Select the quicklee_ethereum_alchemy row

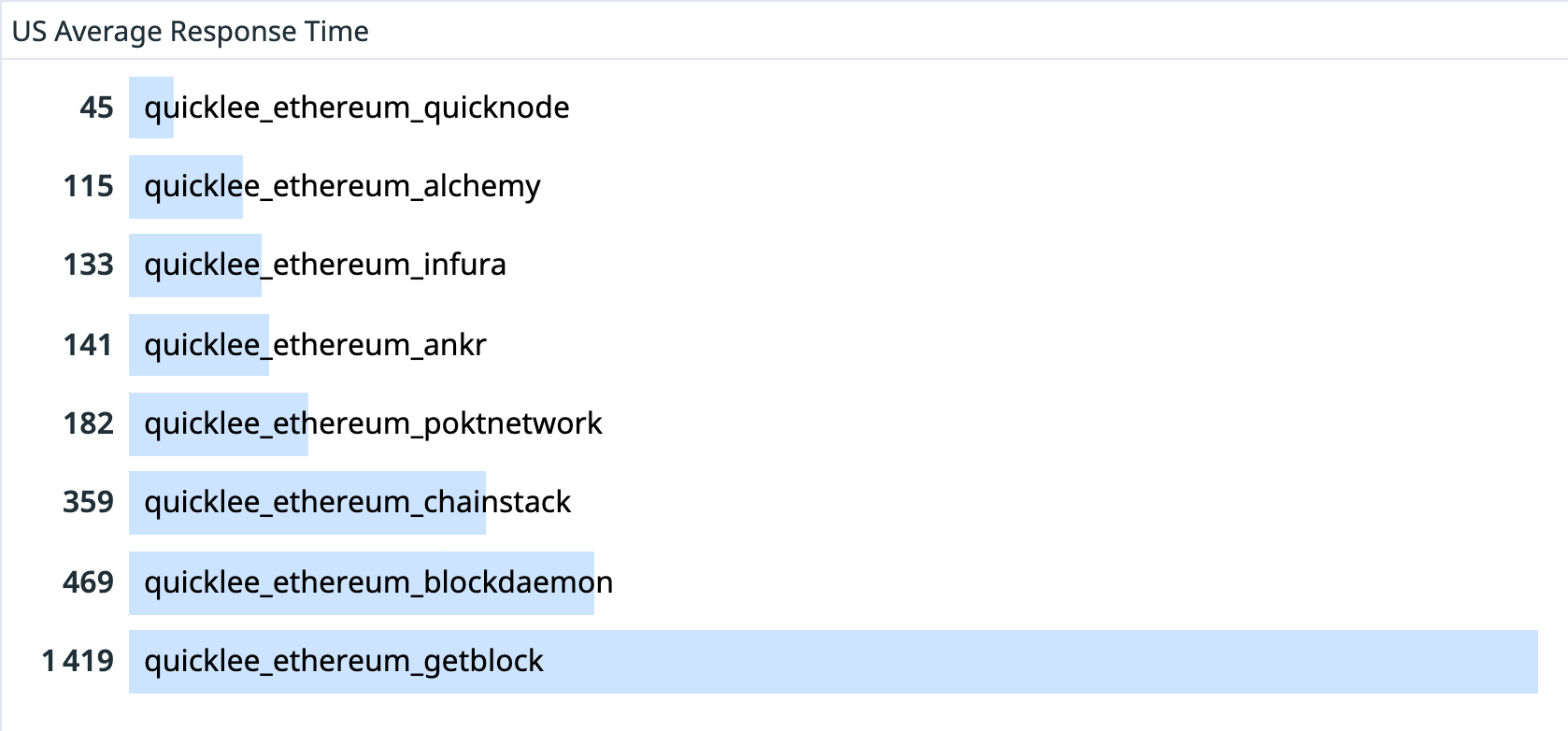click(784, 186)
